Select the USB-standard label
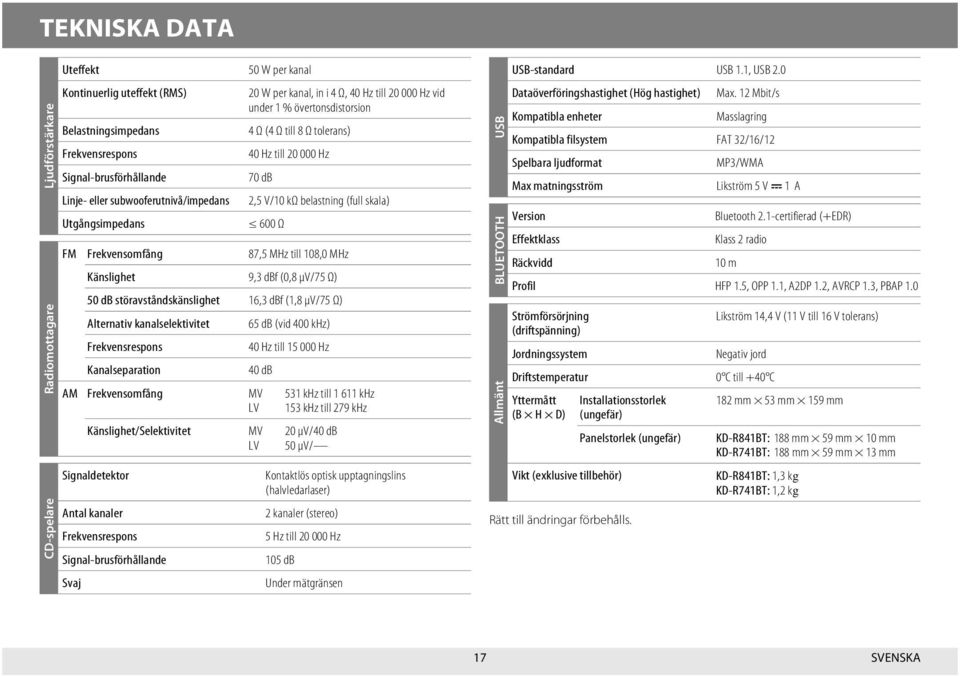Image resolution: width=960 pixels, height=676 pixels. tap(543, 70)
